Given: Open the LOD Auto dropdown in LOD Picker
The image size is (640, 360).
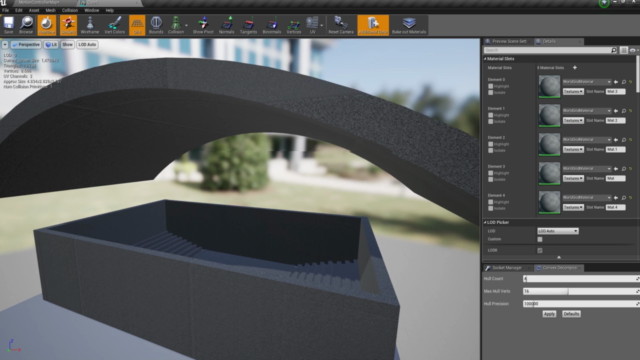Looking at the screenshot, I should click(x=558, y=231).
